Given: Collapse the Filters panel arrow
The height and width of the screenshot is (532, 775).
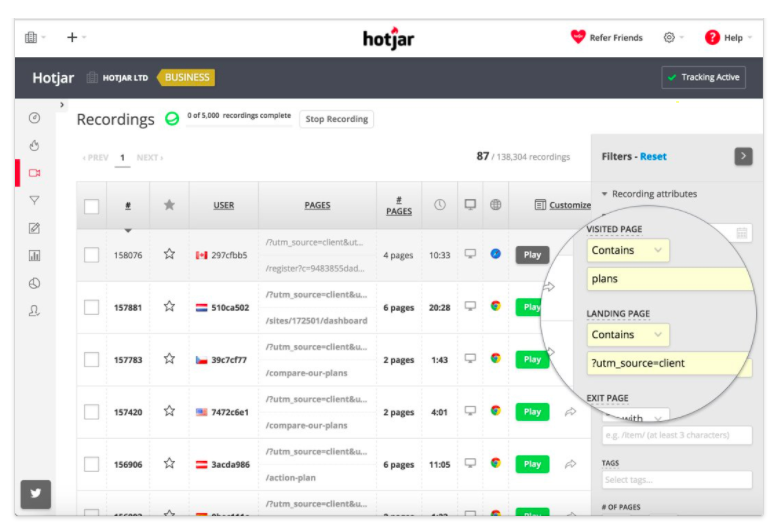Looking at the screenshot, I should click(x=743, y=156).
